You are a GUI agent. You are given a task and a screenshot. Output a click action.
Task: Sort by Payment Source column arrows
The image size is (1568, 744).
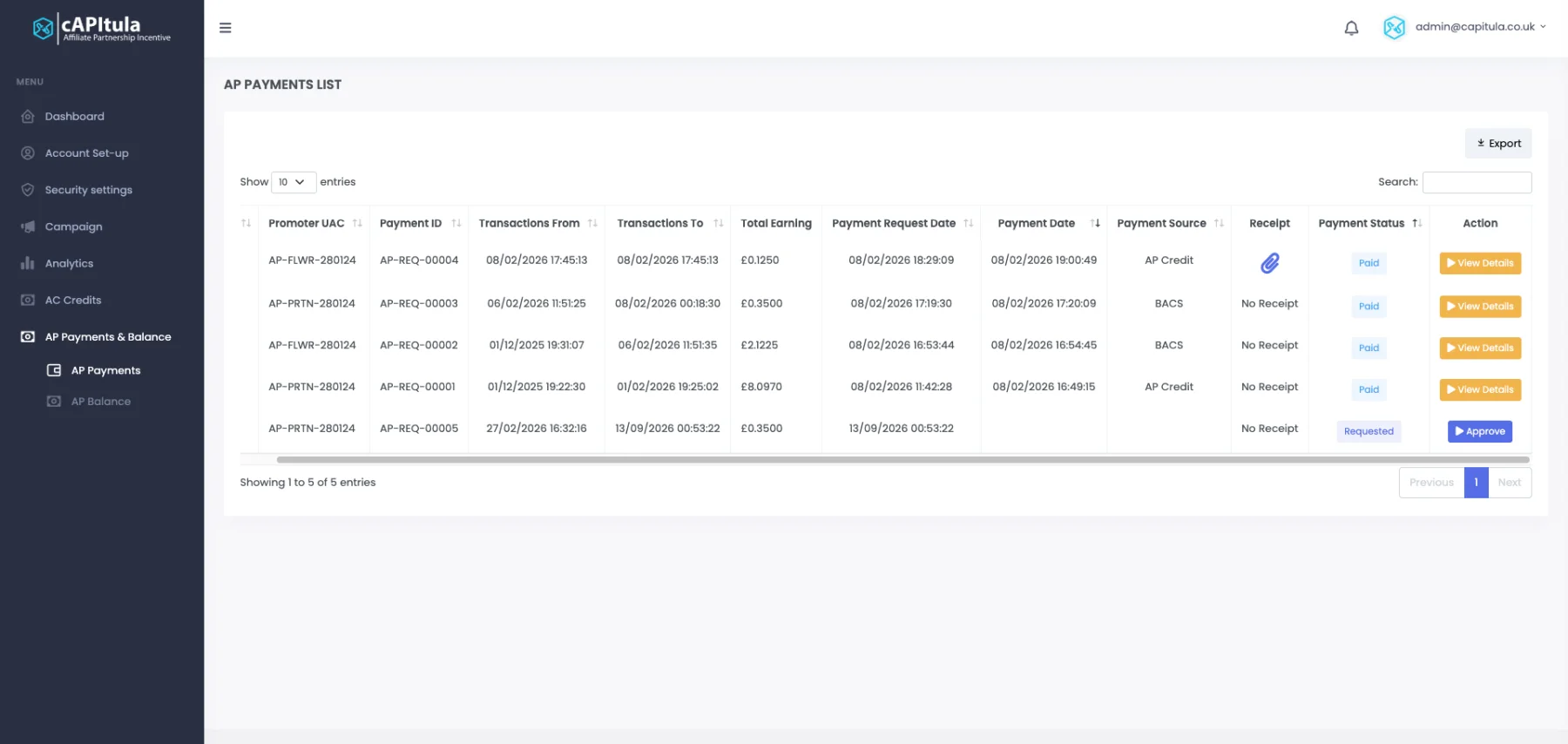point(1219,224)
